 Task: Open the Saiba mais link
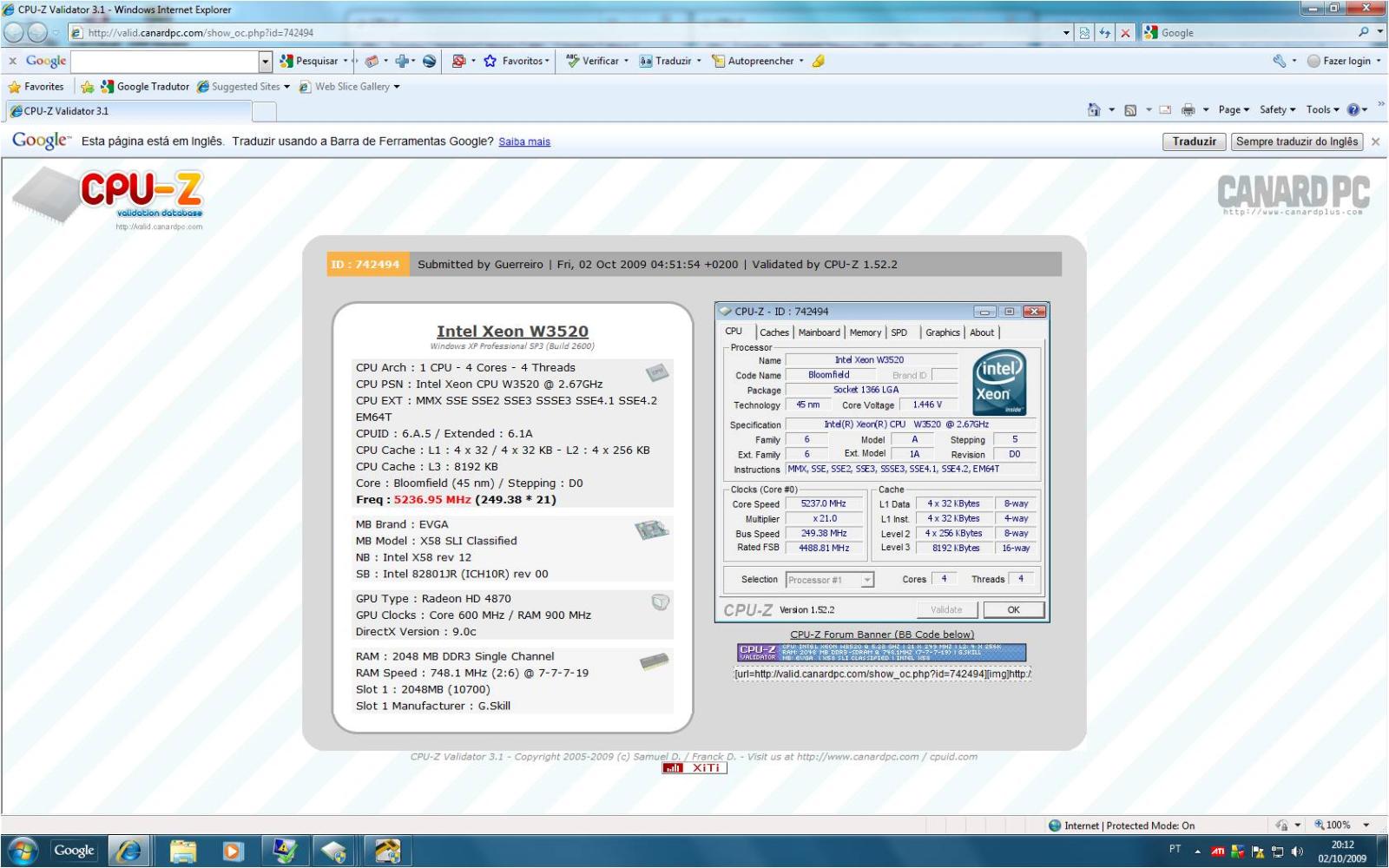click(x=524, y=141)
